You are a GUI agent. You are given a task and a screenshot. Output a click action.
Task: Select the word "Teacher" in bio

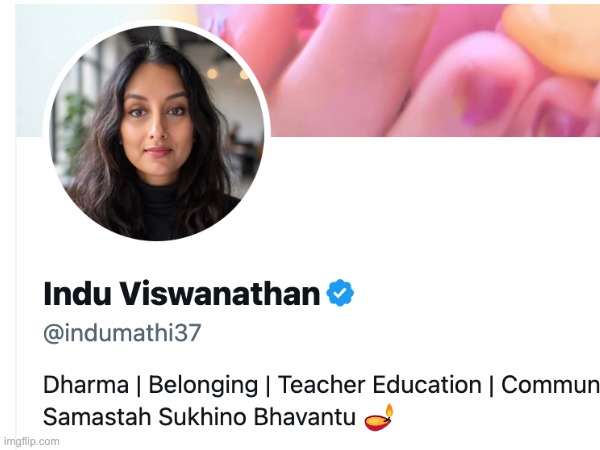click(x=322, y=385)
